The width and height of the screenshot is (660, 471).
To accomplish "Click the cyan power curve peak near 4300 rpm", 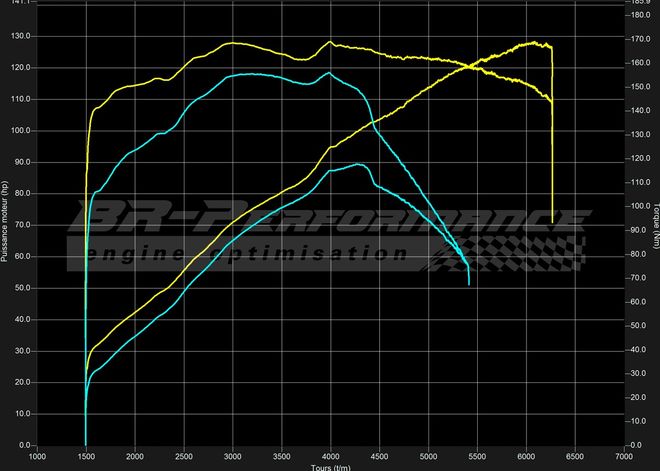I will point(358,164).
